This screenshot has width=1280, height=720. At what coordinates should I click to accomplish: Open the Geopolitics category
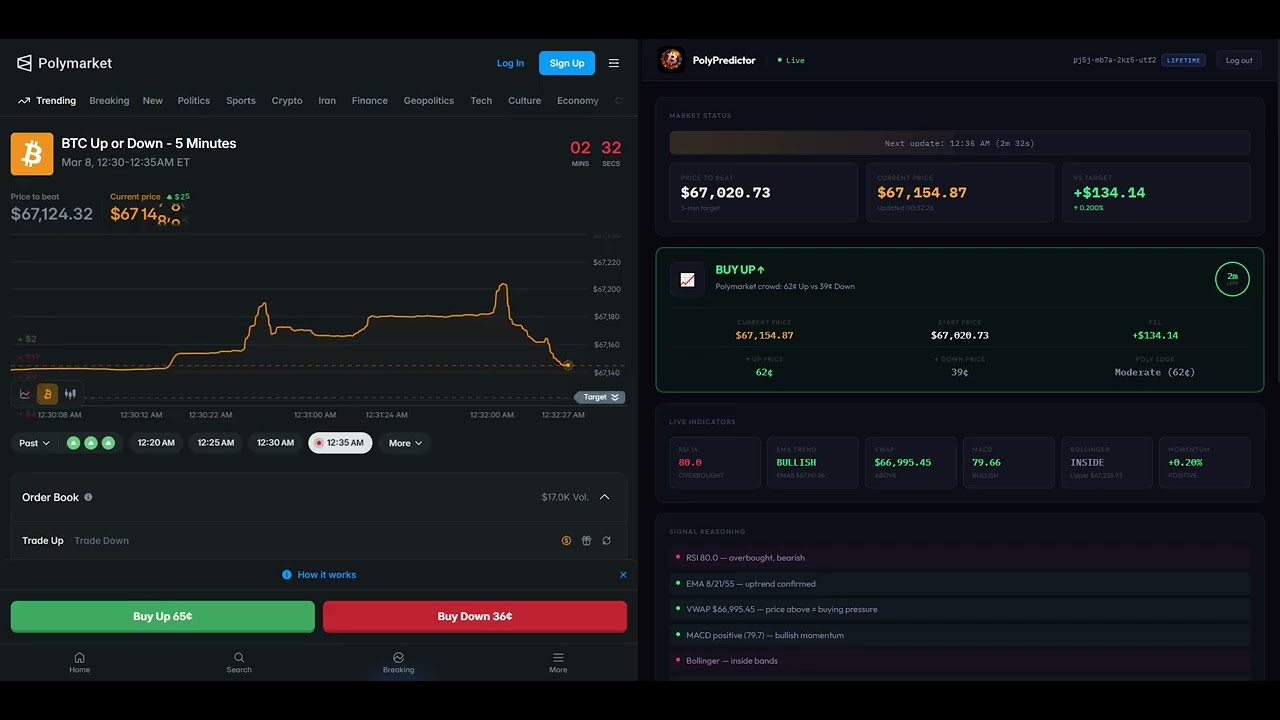429,101
